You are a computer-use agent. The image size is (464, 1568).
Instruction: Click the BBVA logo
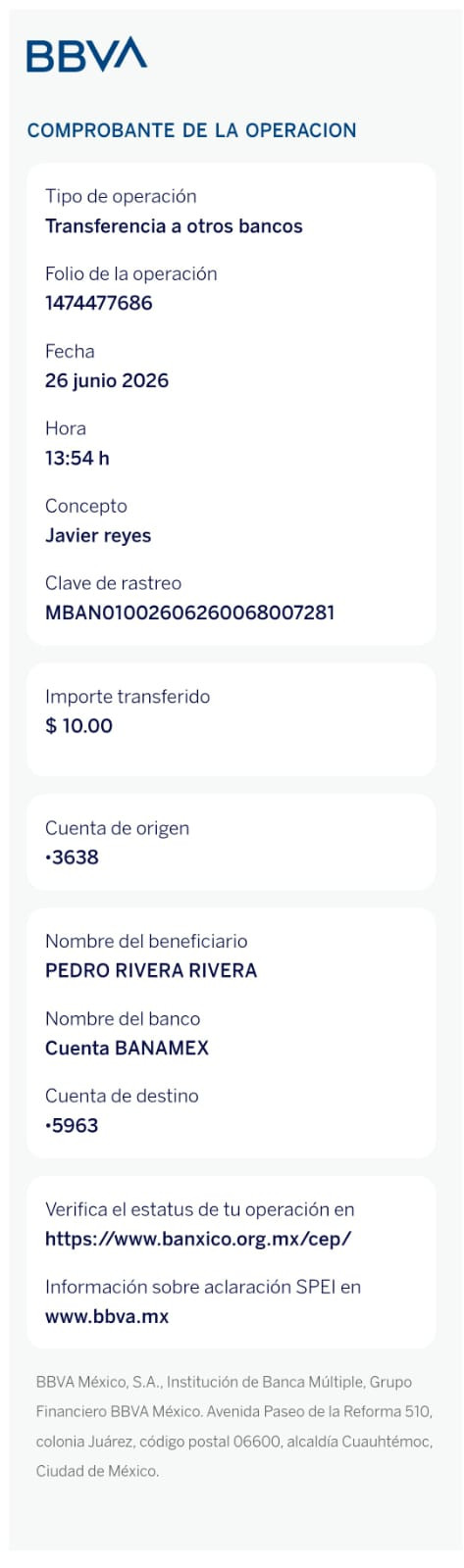pyautogui.click(x=86, y=55)
